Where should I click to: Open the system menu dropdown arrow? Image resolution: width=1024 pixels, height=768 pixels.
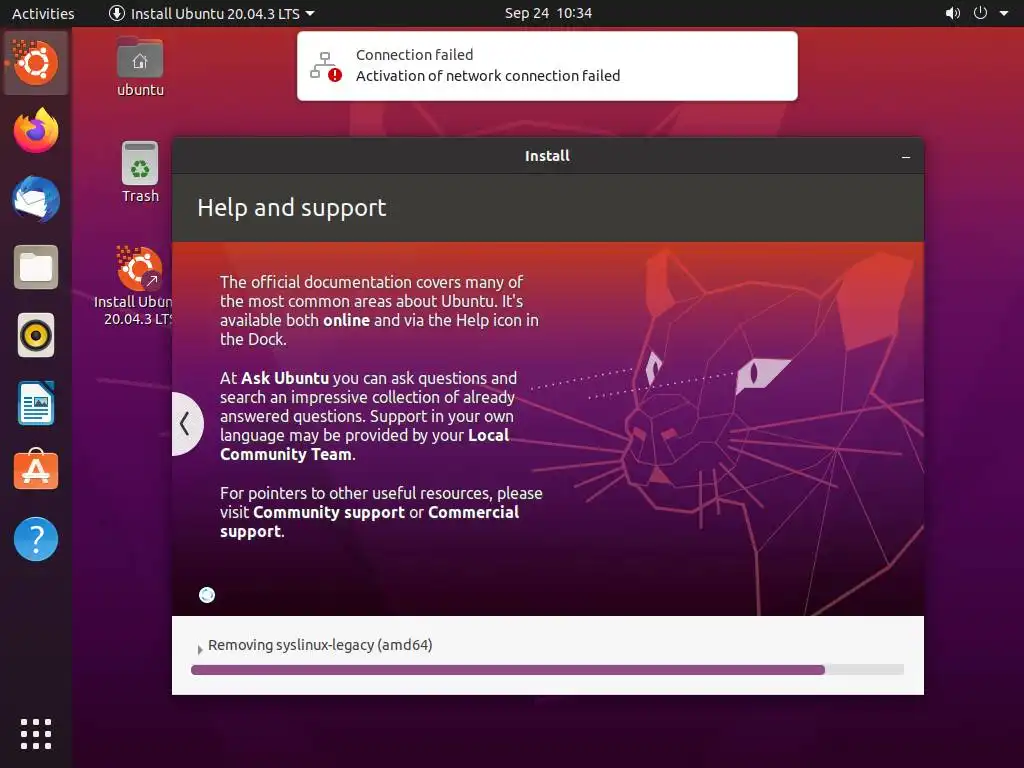[x=1004, y=13]
